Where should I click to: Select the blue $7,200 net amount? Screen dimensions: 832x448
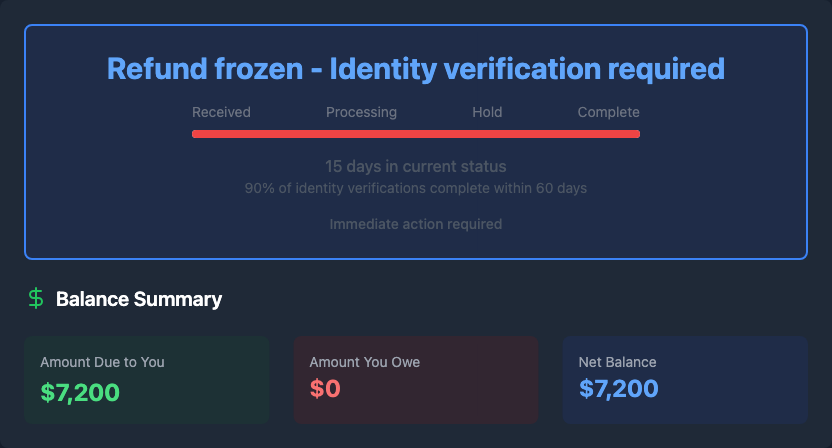click(x=618, y=389)
